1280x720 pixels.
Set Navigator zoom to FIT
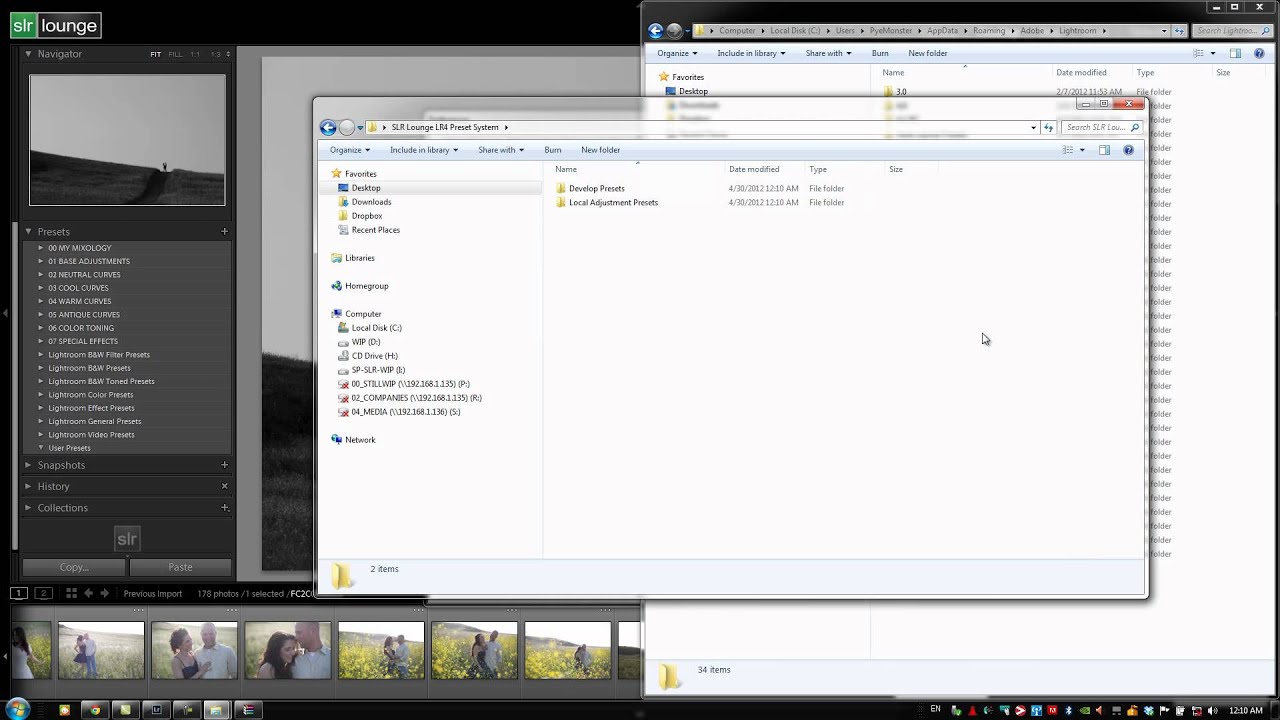pos(155,54)
